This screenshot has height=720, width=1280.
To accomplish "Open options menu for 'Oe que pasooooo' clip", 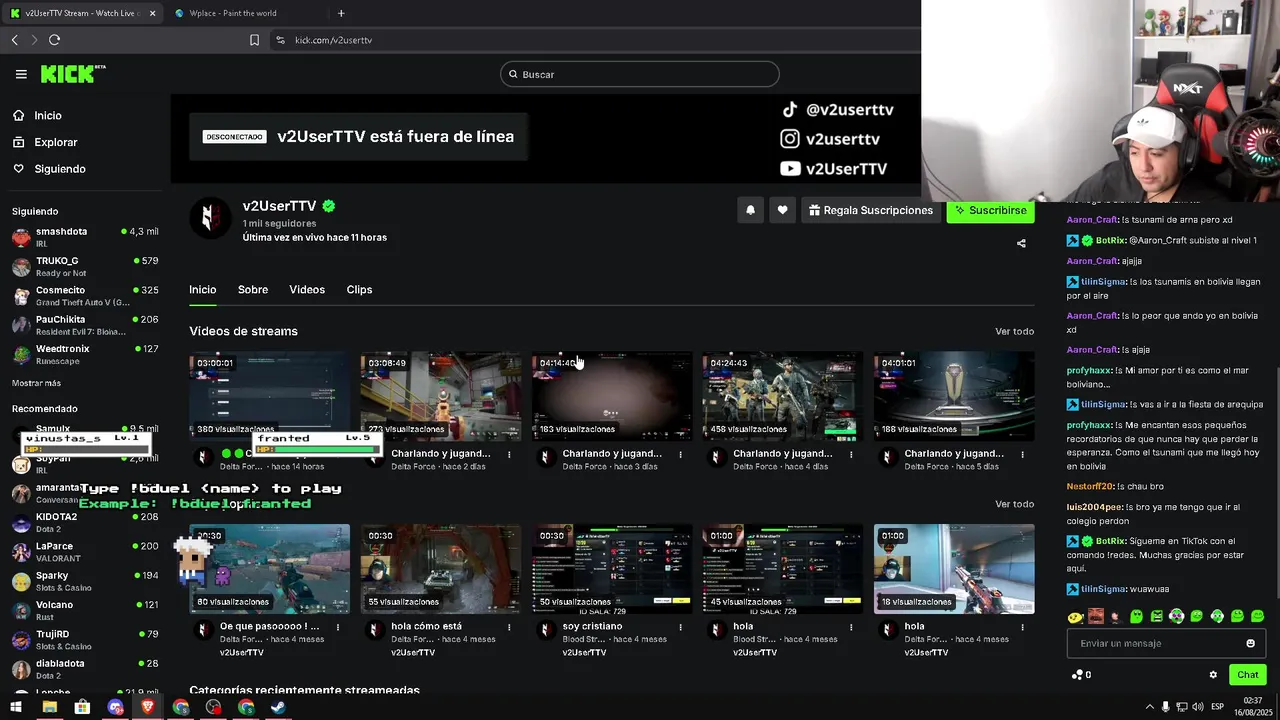I will (338, 627).
